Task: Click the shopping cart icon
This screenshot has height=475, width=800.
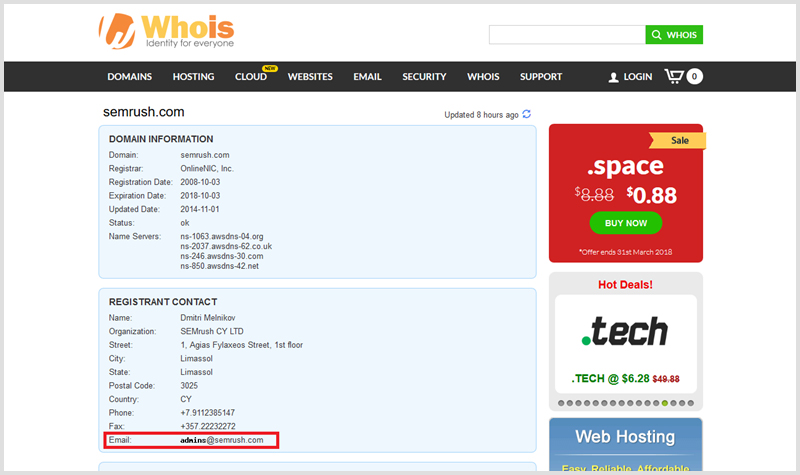Action: pos(673,76)
